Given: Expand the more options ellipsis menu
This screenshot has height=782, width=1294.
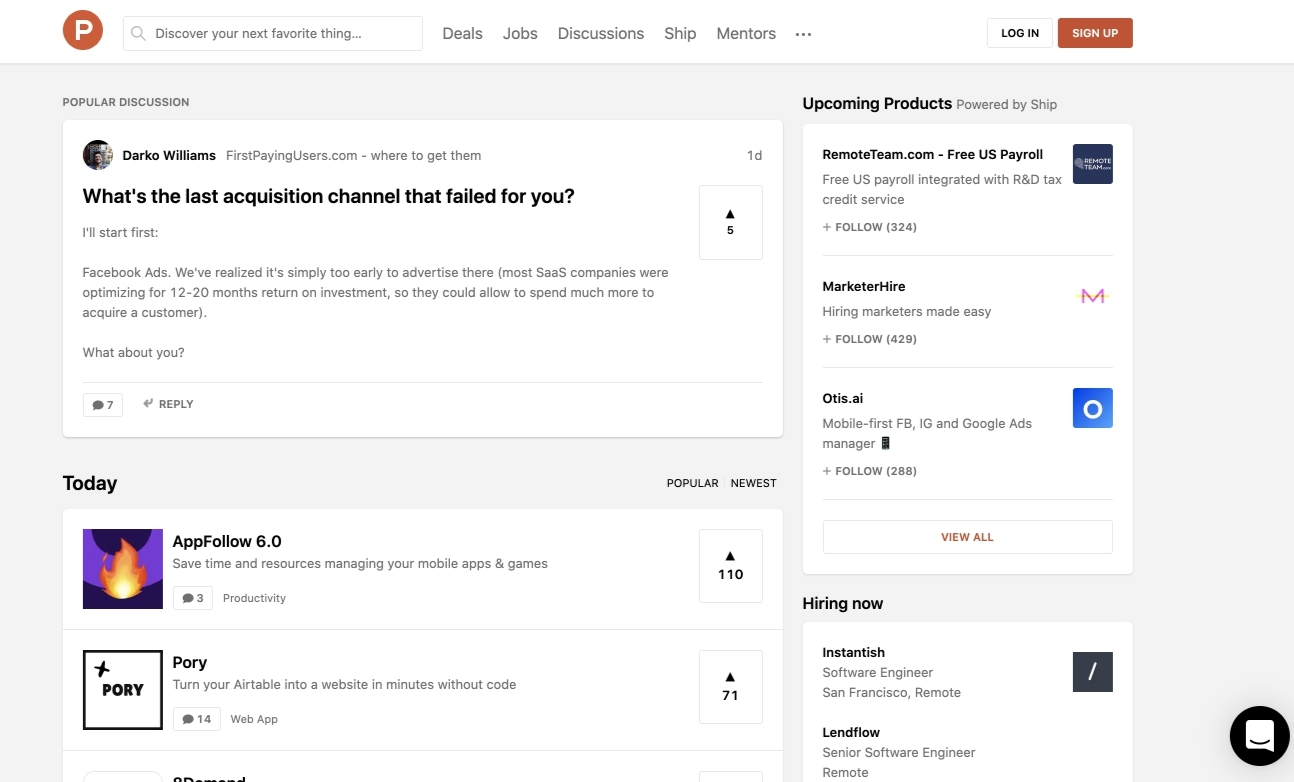Looking at the screenshot, I should [x=803, y=34].
